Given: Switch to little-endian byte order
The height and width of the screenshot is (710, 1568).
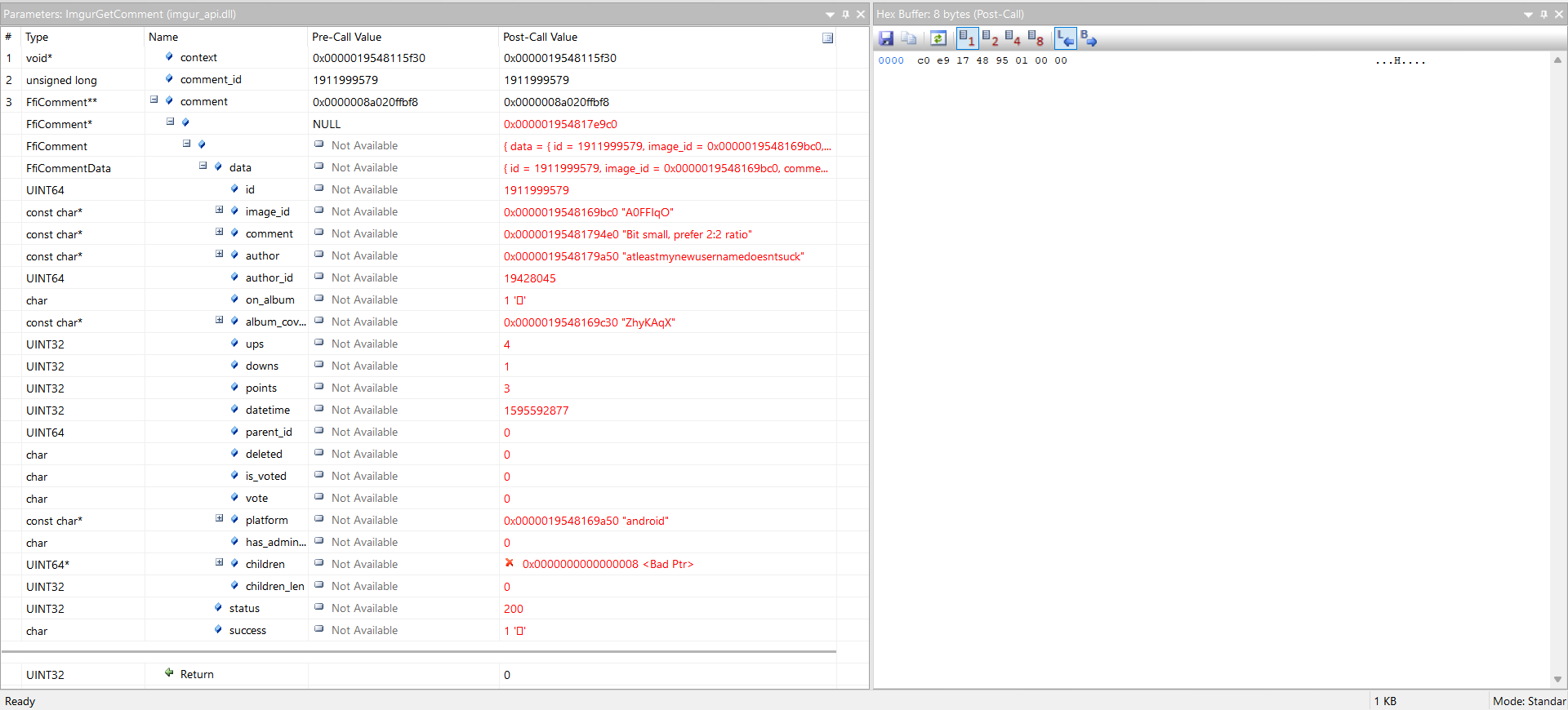Looking at the screenshot, I should click(x=1065, y=38).
